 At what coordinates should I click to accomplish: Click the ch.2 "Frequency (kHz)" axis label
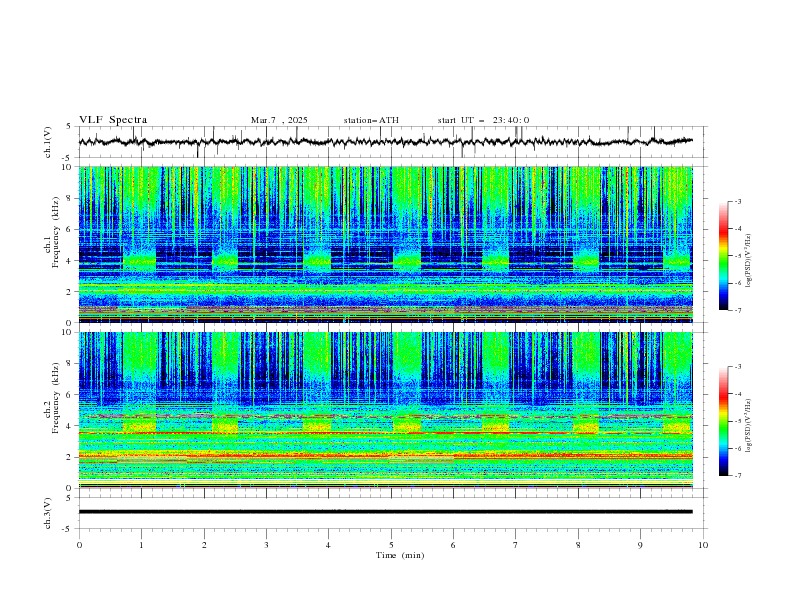[56, 397]
